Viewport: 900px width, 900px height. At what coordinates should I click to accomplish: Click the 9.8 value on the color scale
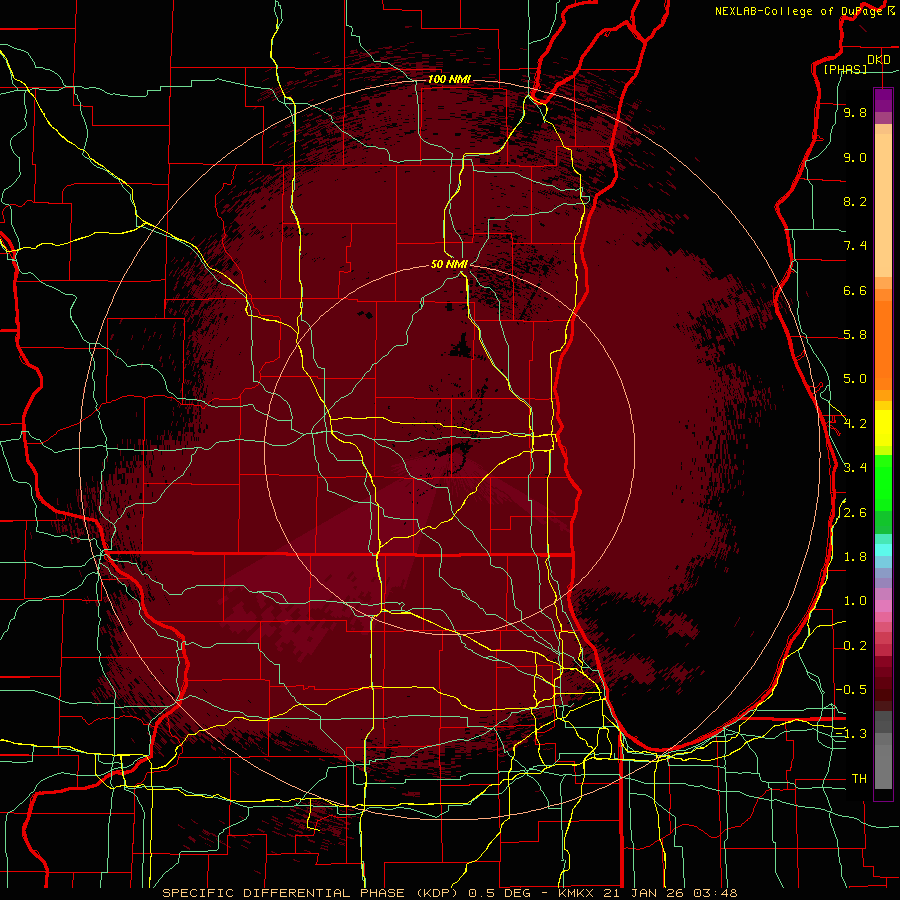tap(855, 113)
